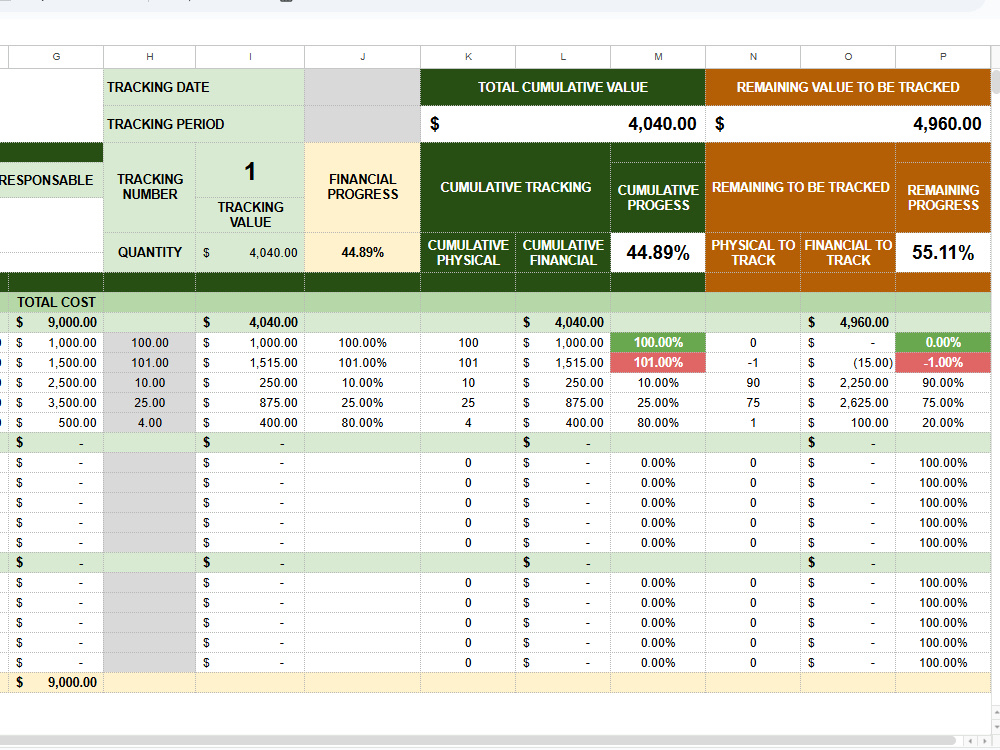Select the 44.89% financial progress cell in column J
The height and width of the screenshot is (750, 1000).
pyautogui.click(x=362, y=253)
